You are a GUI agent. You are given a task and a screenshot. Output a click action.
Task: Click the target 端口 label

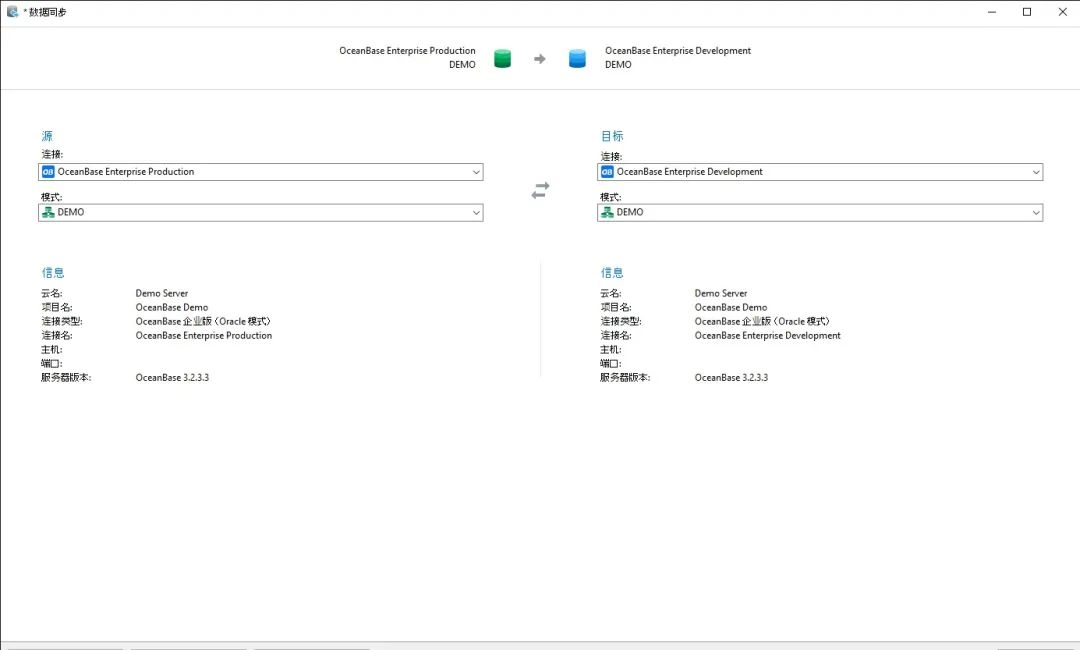point(611,364)
